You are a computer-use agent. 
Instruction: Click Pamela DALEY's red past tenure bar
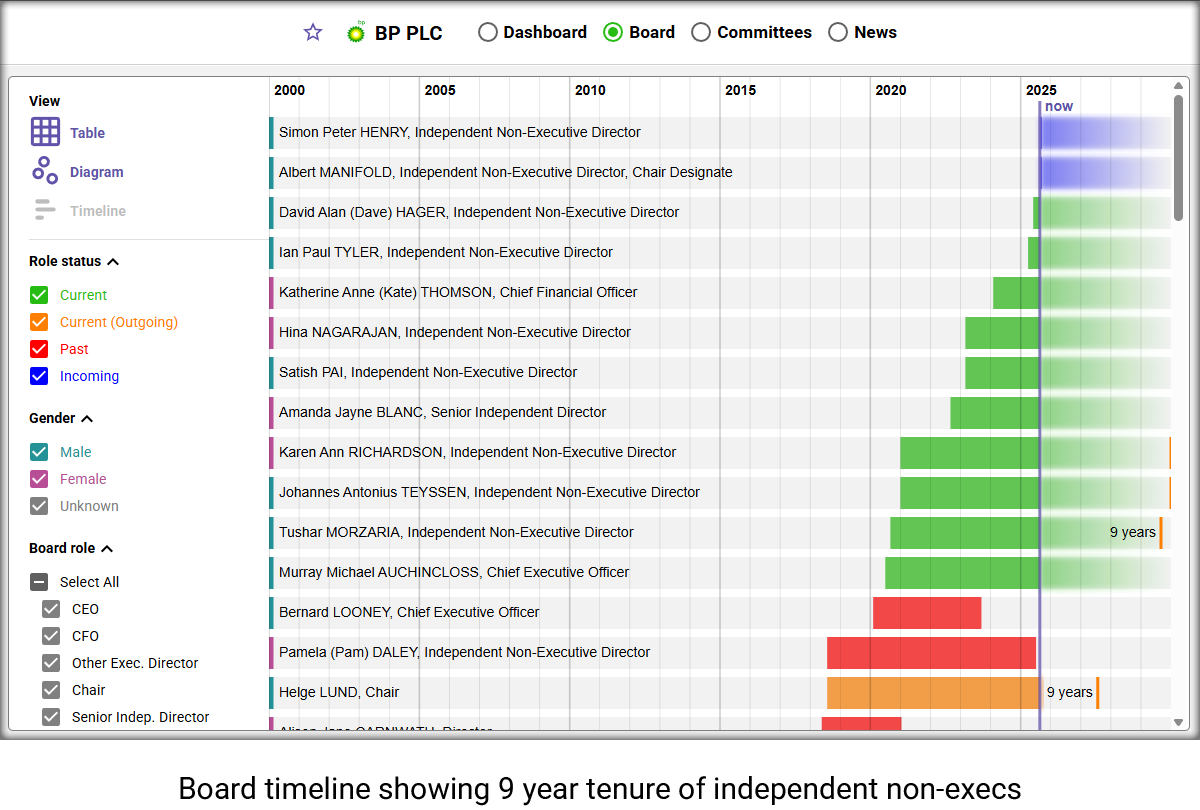pos(931,652)
